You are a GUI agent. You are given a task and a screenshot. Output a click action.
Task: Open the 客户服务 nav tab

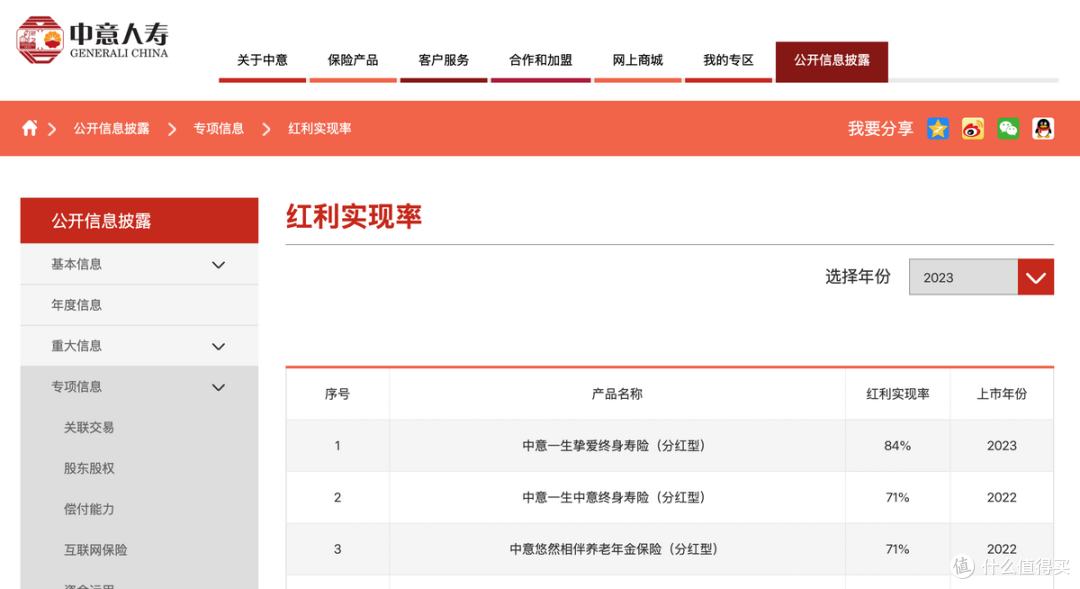tap(444, 61)
